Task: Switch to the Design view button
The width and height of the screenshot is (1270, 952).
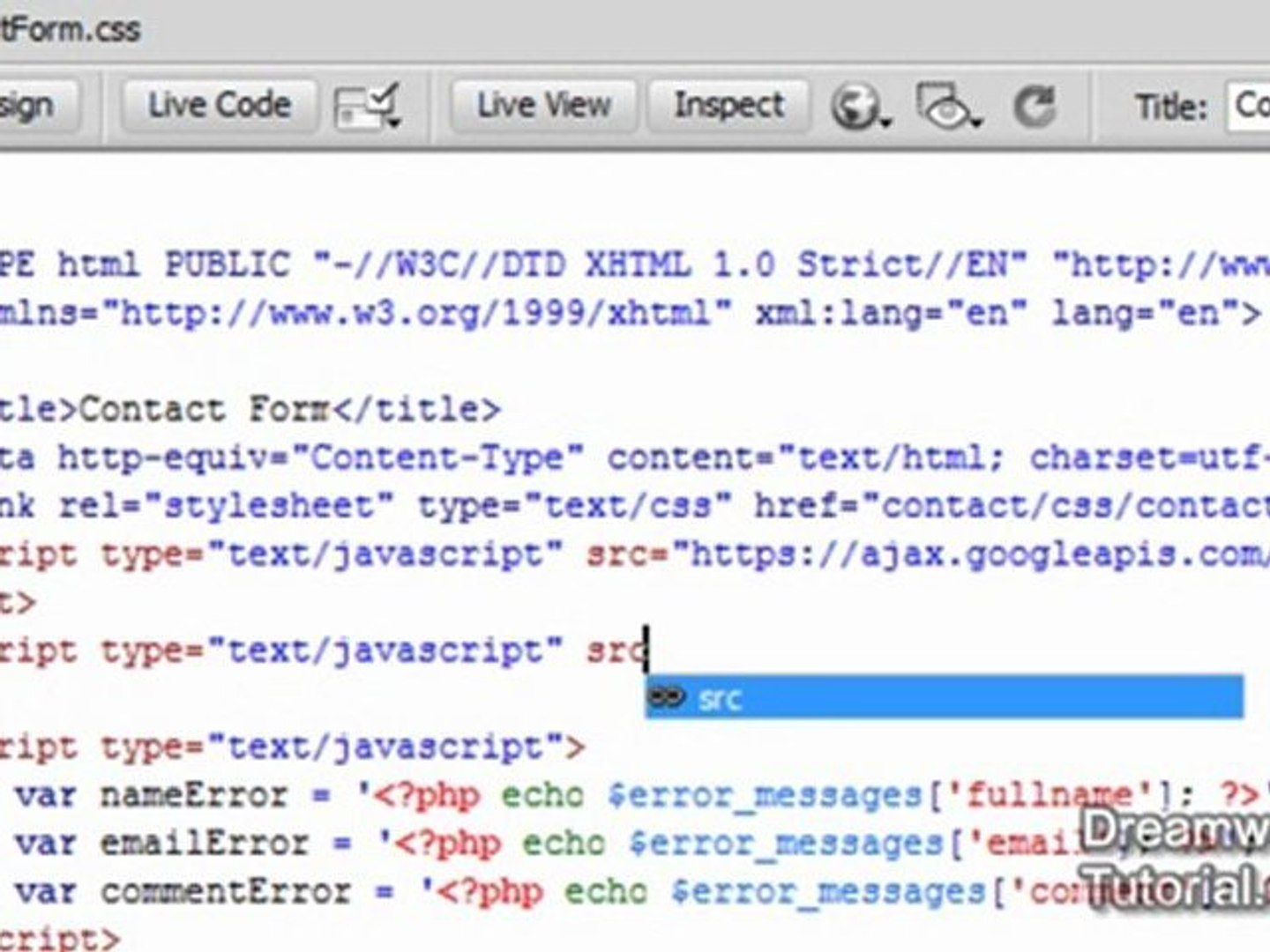Action: pyautogui.click(x=39, y=106)
